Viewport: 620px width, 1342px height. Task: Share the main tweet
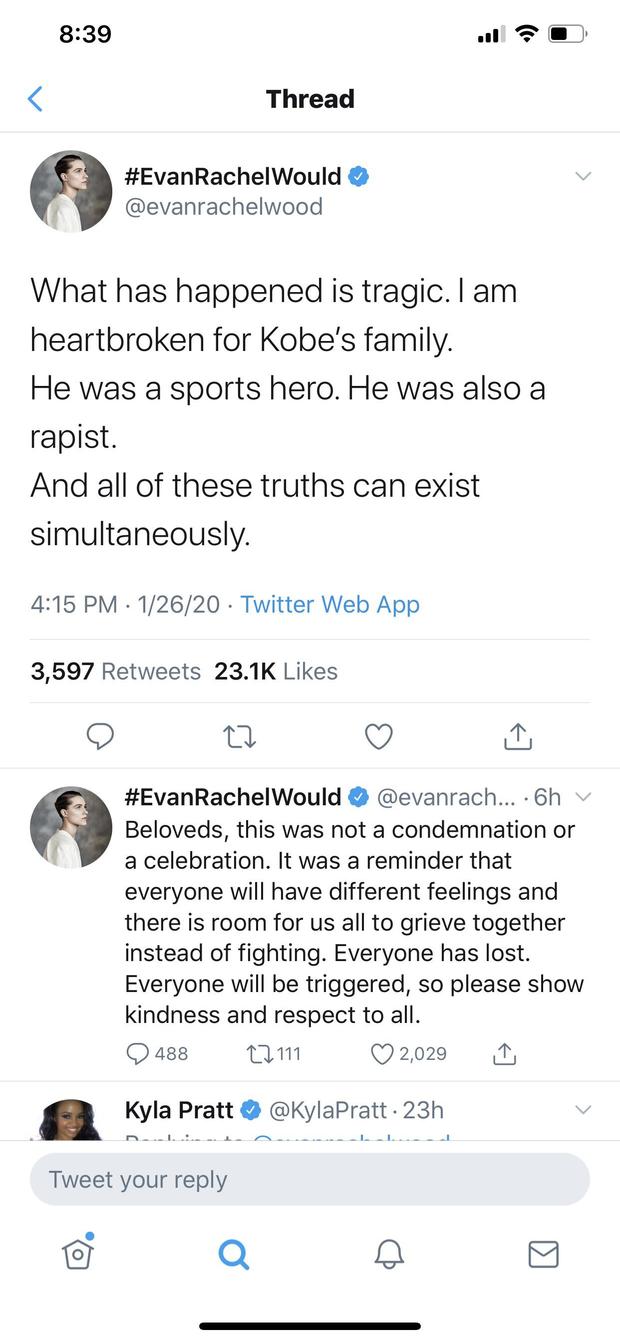coord(517,737)
